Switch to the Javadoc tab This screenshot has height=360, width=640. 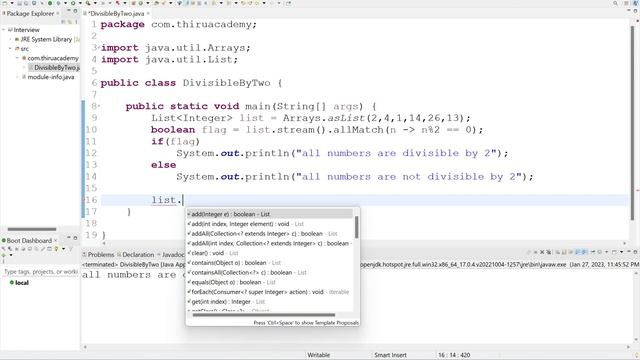(171, 254)
